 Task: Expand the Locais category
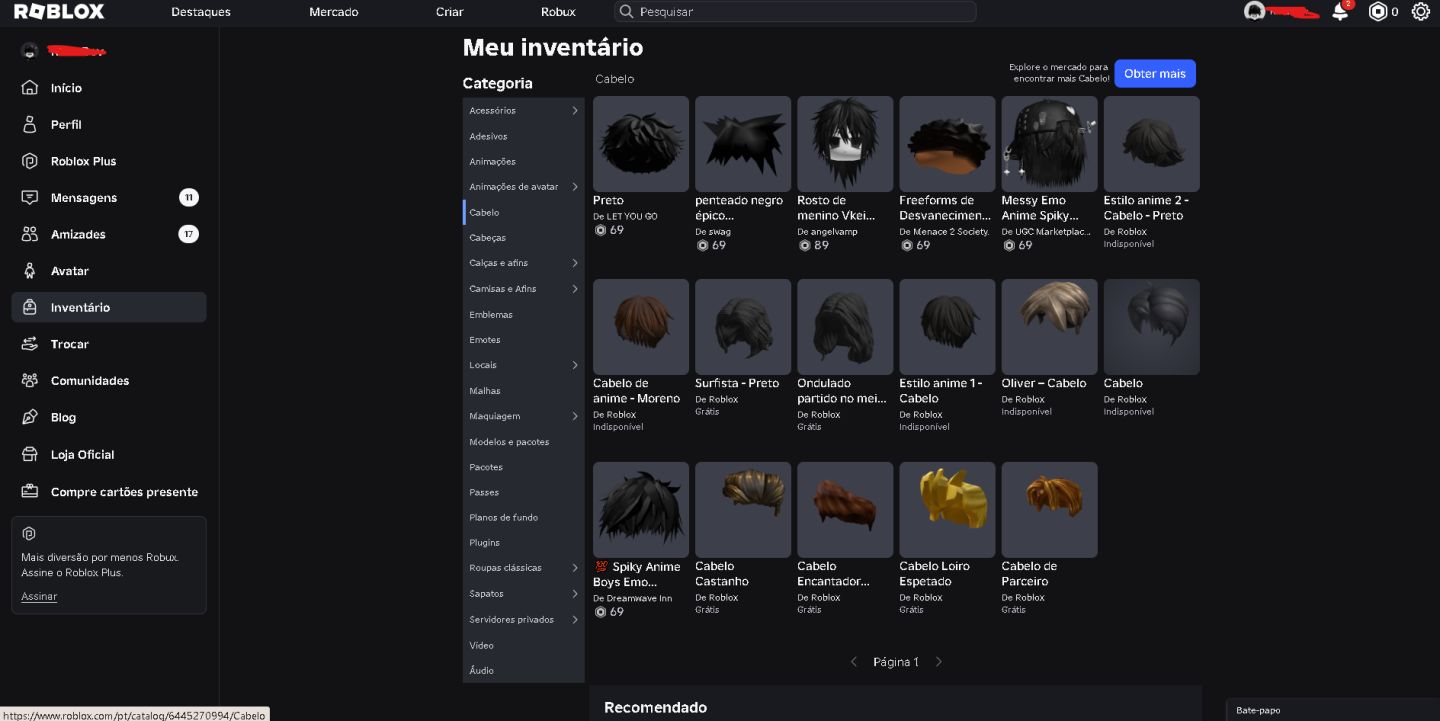[x=575, y=365]
